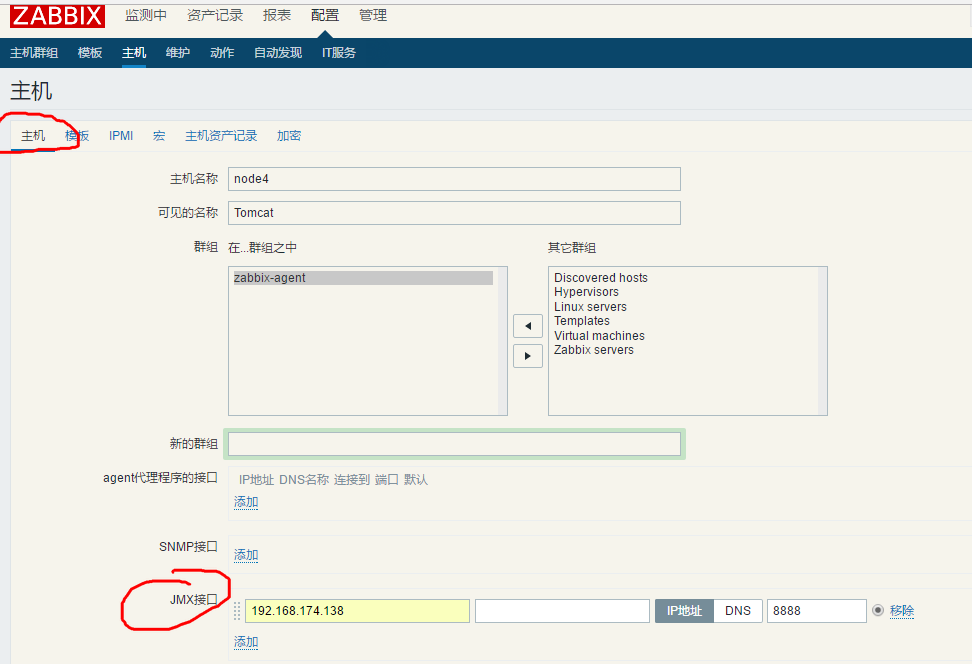
Task: Click 移除 link for JMX interface
Action: (x=902, y=611)
